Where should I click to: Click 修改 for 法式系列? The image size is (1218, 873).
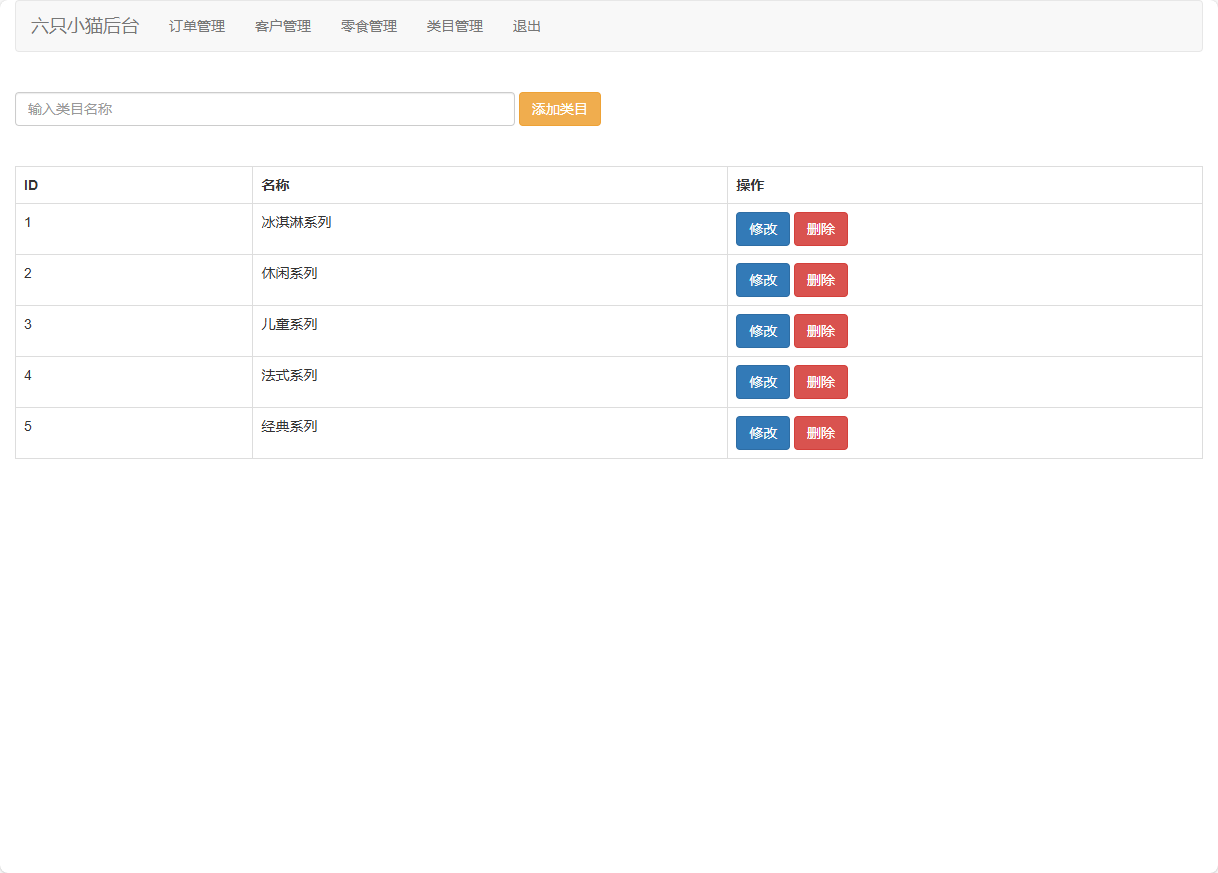coord(762,382)
